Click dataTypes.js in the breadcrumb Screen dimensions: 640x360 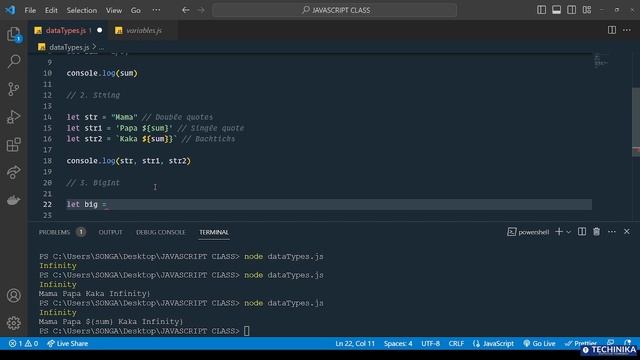tap(69, 47)
